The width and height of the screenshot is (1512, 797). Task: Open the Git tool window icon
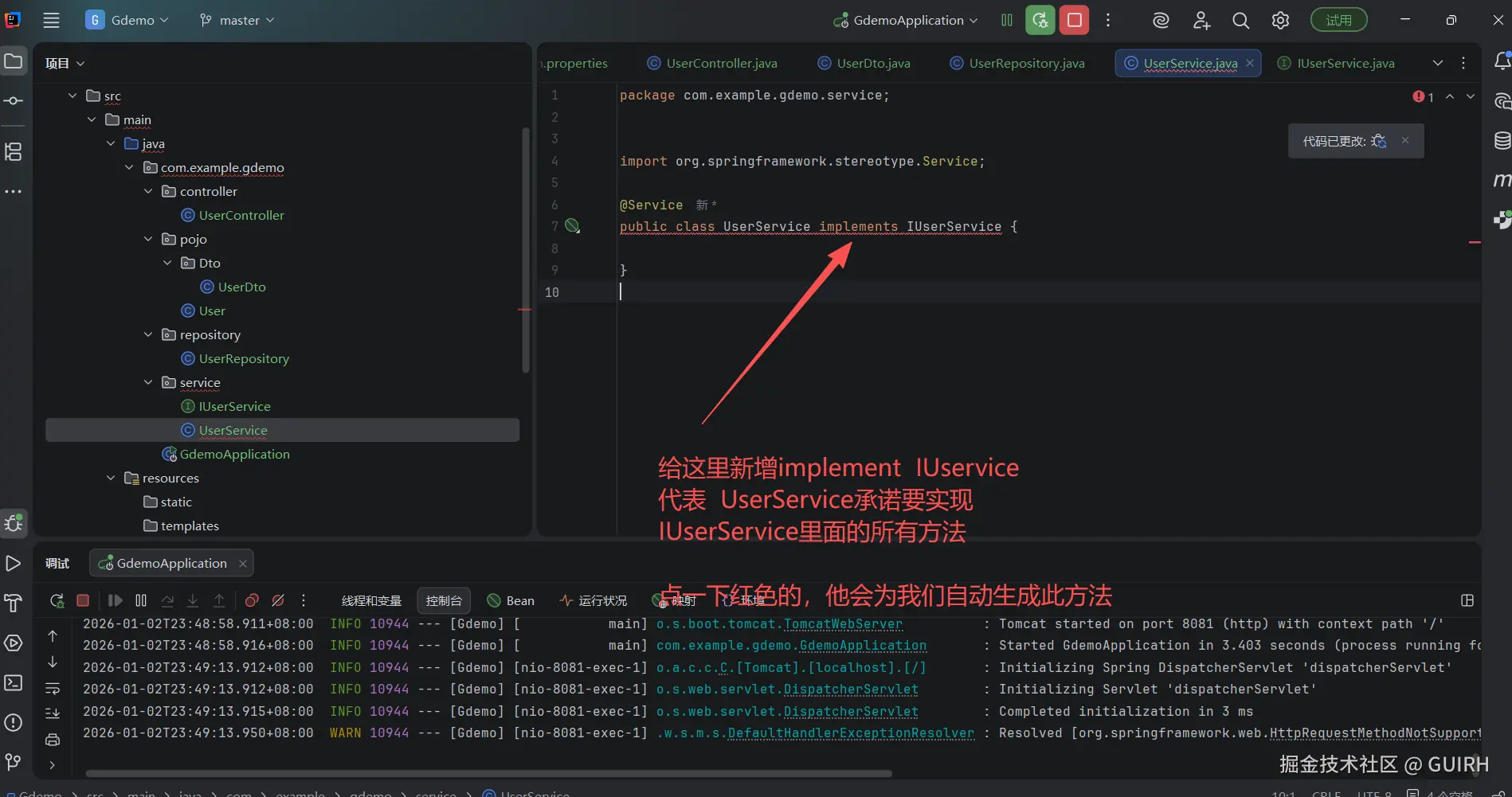click(x=14, y=762)
